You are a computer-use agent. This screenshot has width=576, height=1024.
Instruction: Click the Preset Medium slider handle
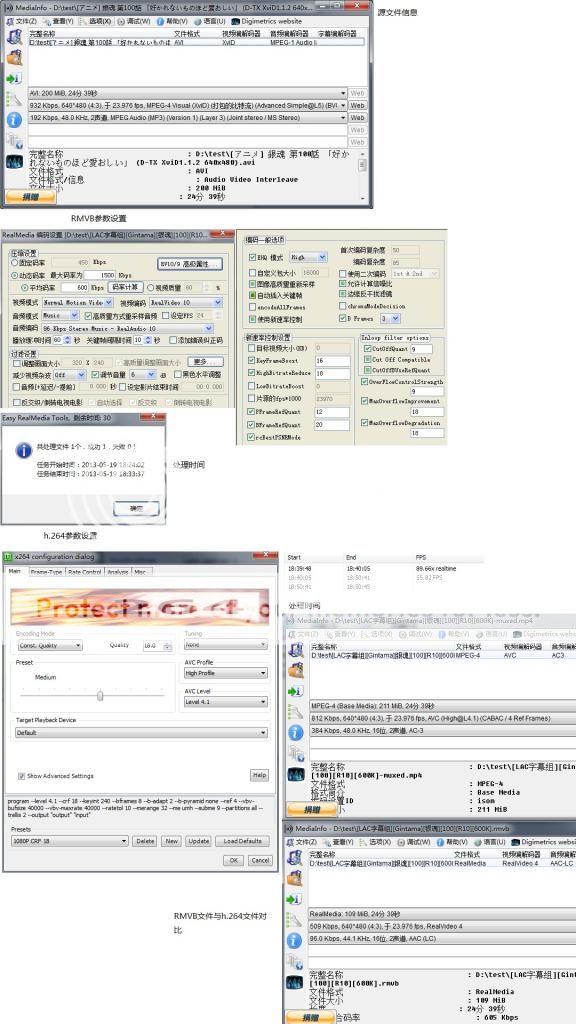click(x=100, y=696)
